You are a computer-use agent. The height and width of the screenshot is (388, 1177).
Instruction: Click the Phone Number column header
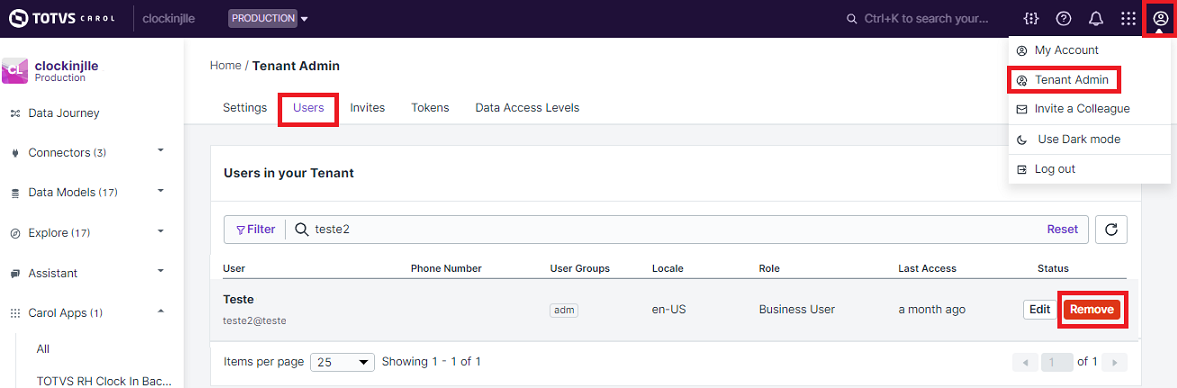pos(446,269)
